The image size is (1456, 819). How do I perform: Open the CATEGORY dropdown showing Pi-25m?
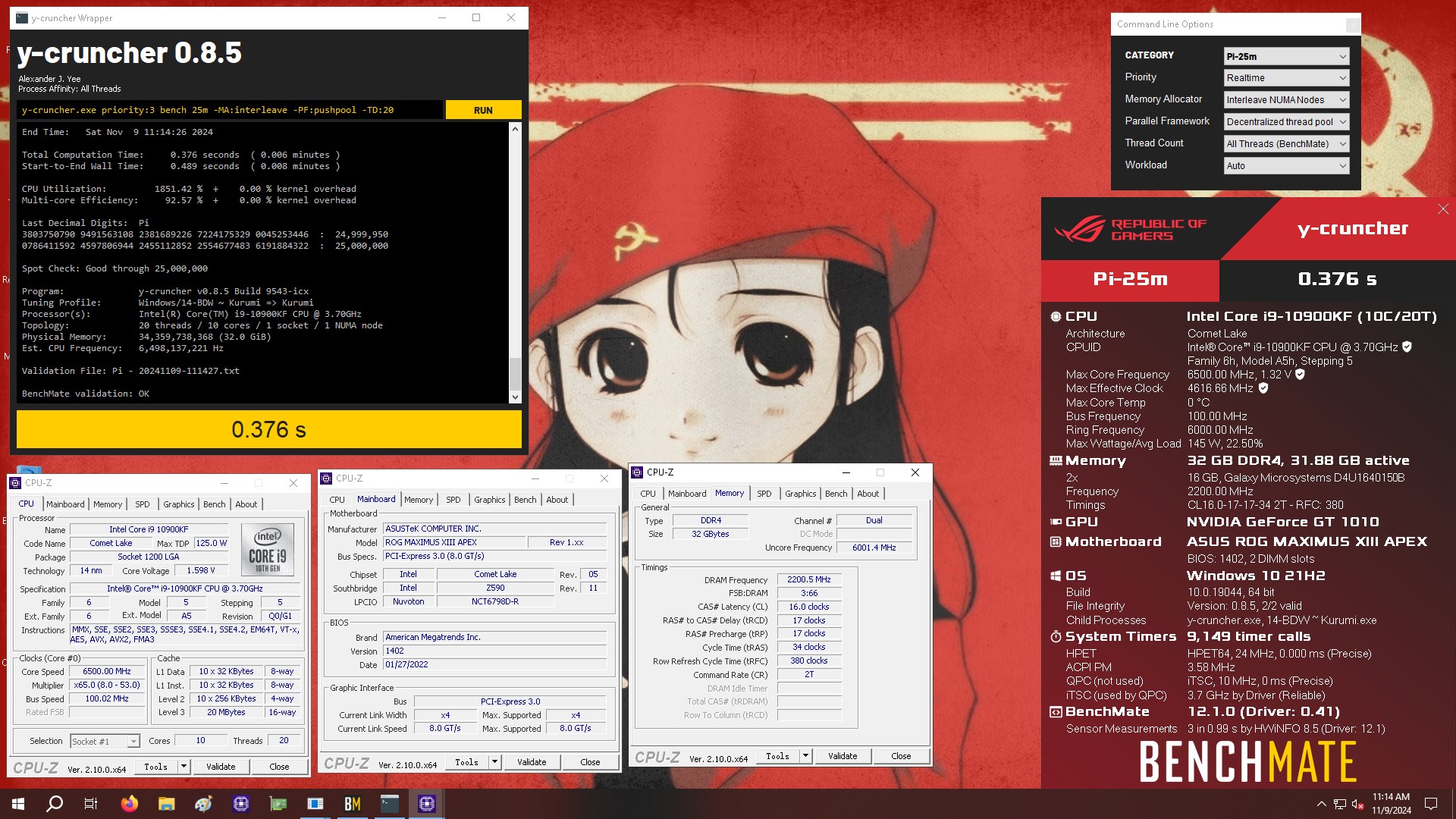1286,56
